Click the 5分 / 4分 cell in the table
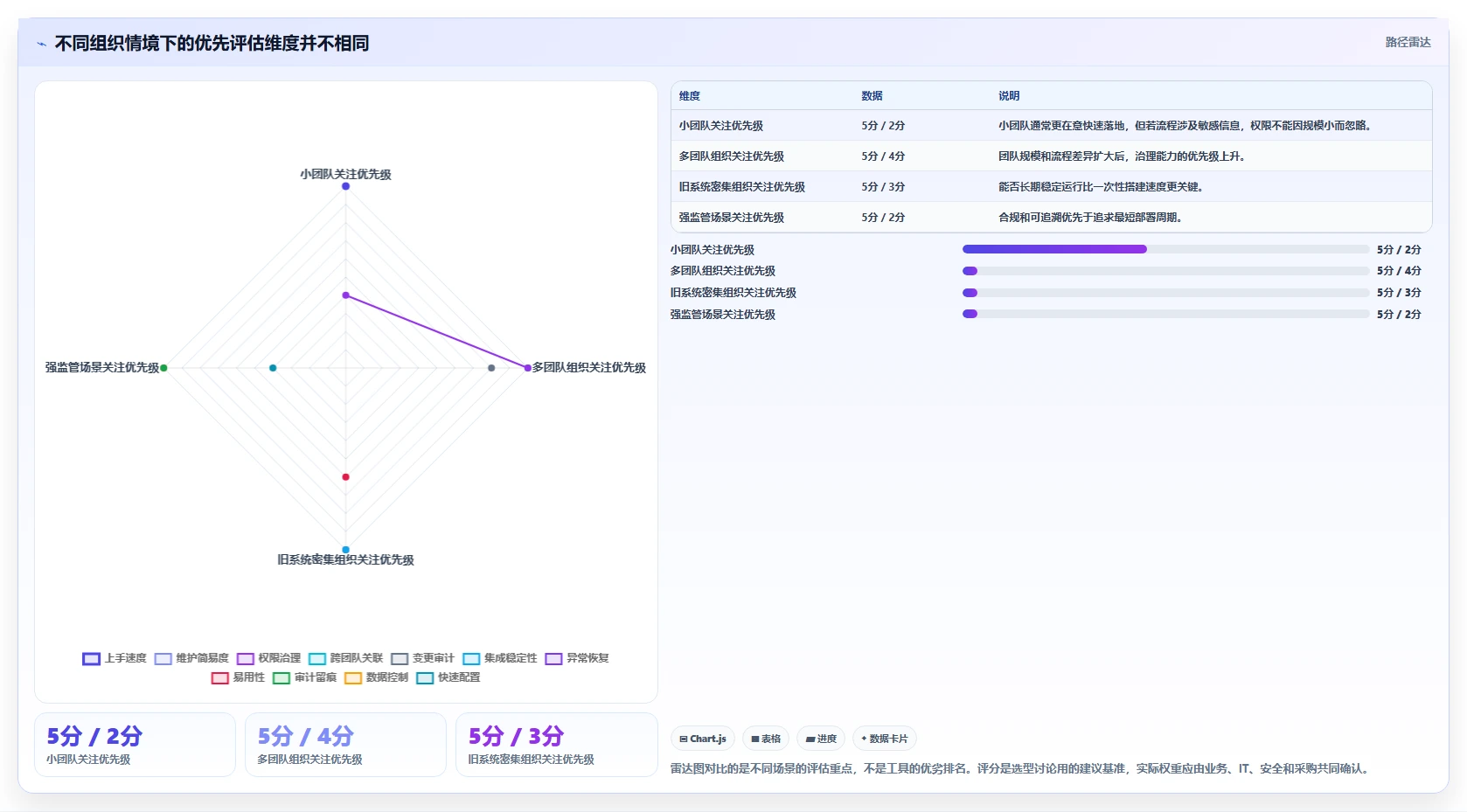The width and height of the screenshot is (1467, 812). (x=883, y=156)
